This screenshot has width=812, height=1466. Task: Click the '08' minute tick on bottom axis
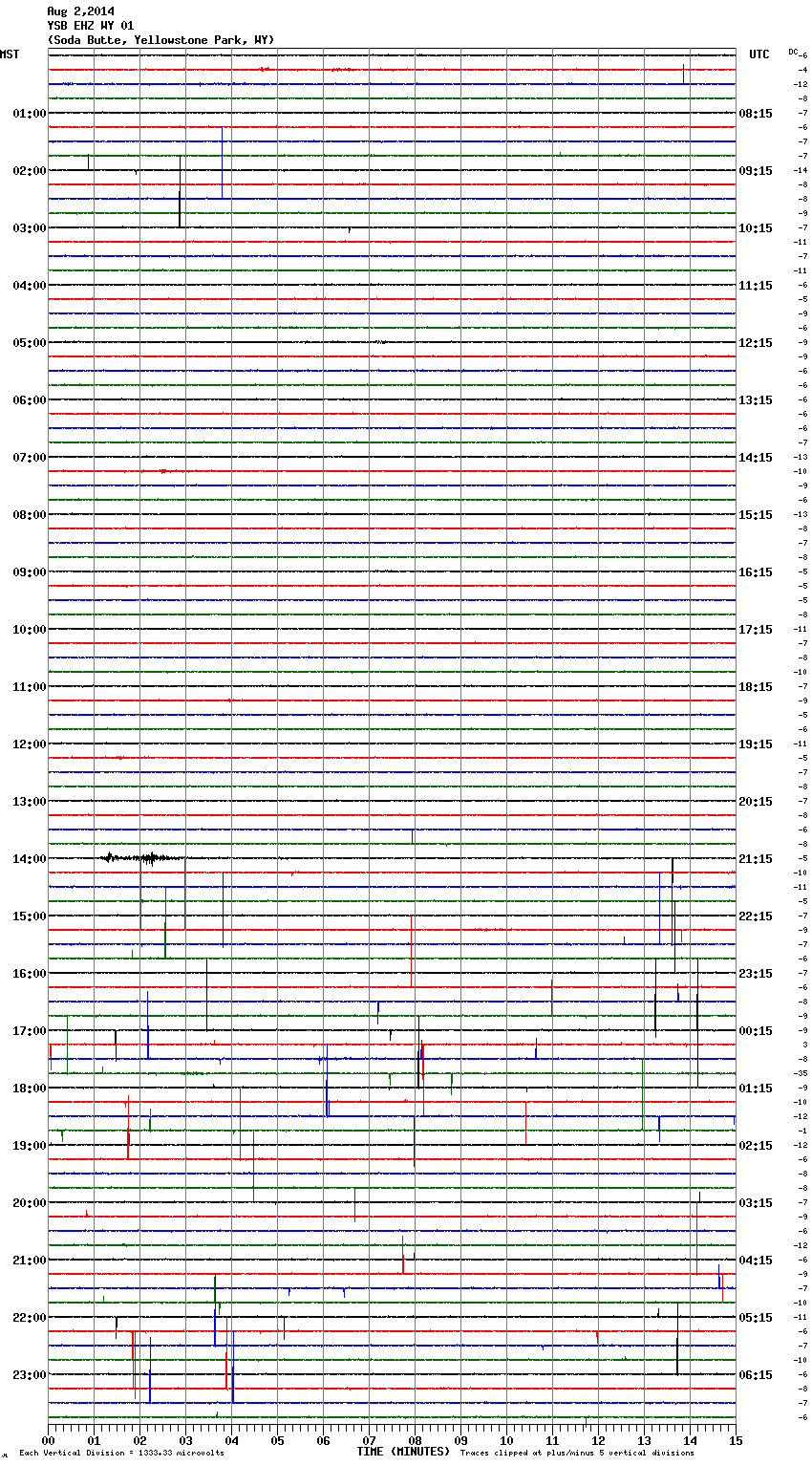[x=415, y=1440]
